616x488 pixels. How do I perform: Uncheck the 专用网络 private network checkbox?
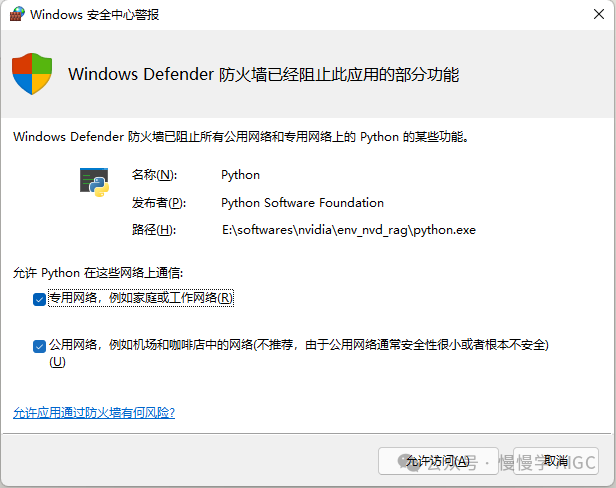pos(39,298)
